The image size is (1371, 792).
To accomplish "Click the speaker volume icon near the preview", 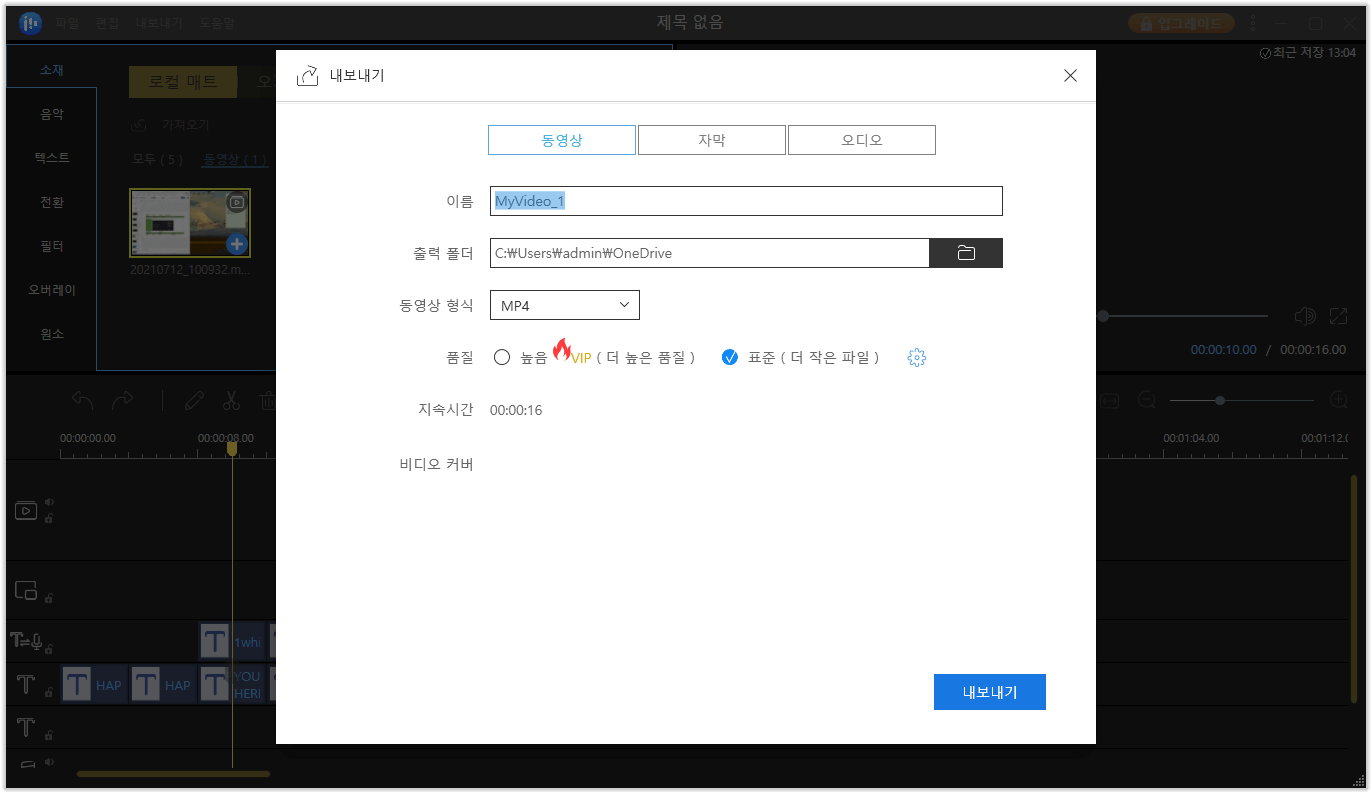I will (1305, 316).
